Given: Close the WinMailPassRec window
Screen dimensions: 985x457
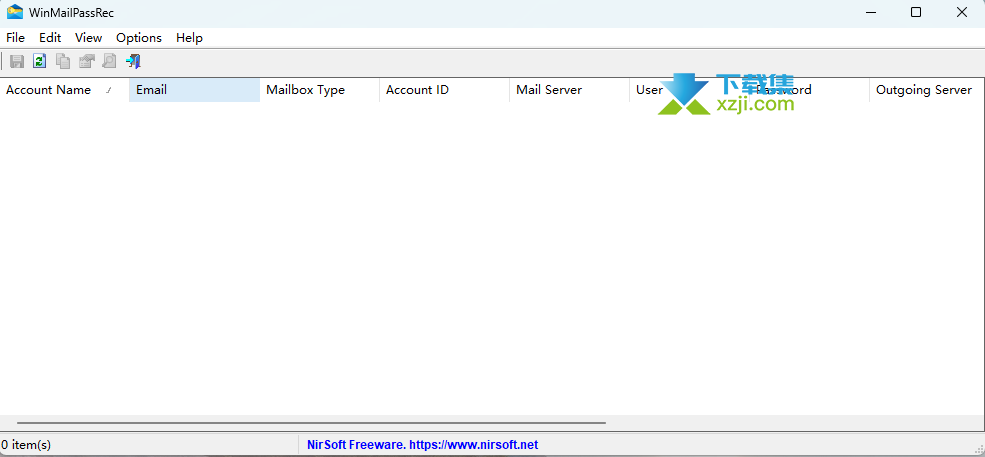Looking at the screenshot, I should (962, 12).
